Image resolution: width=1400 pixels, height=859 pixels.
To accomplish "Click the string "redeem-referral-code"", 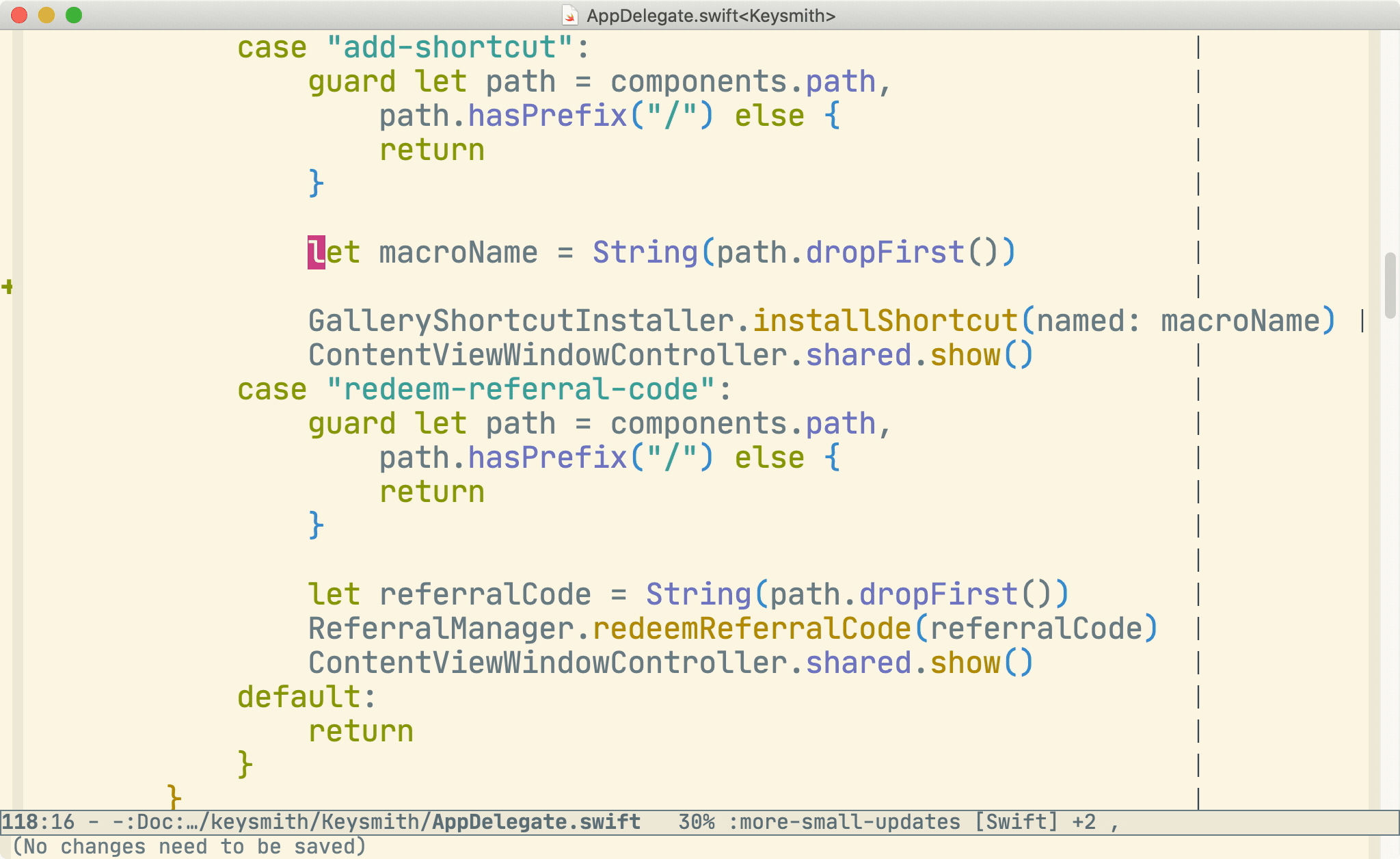I will (x=526, y=388).
